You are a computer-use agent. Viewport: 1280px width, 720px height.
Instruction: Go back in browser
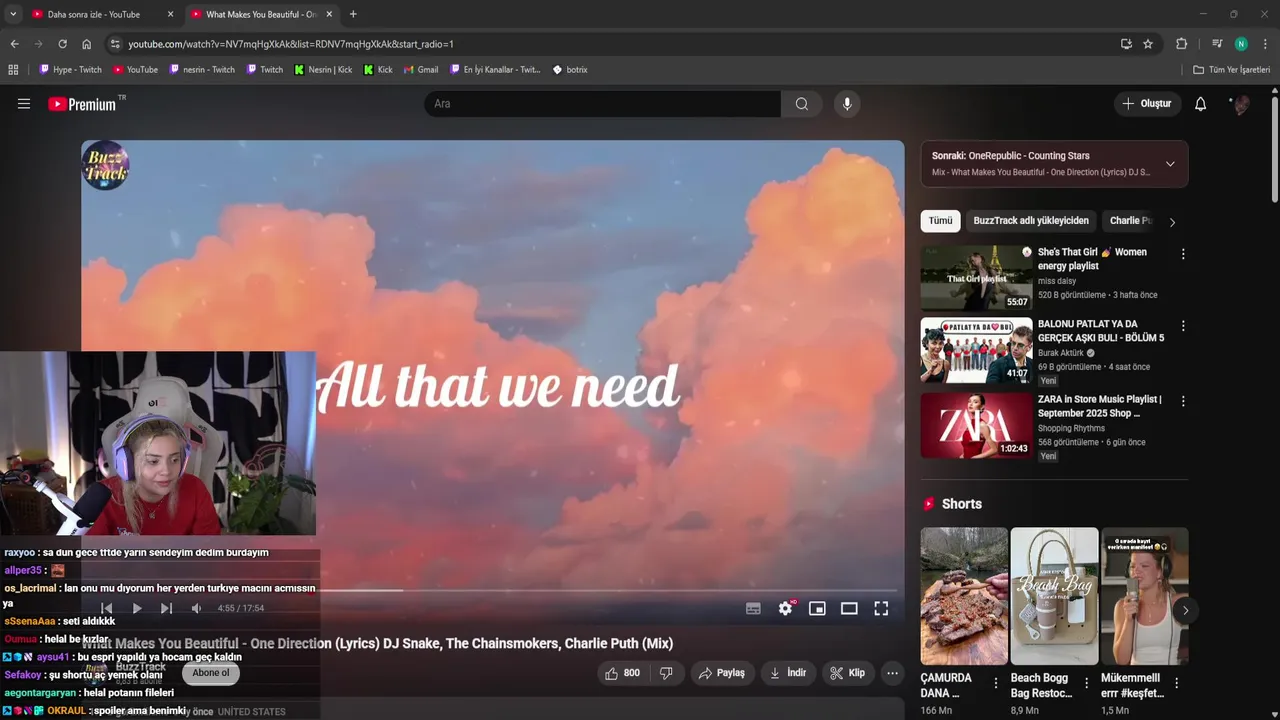click(14, 44)
